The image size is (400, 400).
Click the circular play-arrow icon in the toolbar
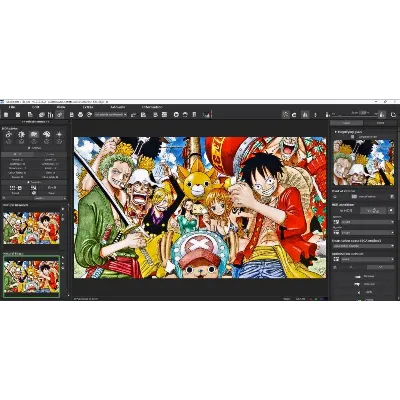coord(176,115)
